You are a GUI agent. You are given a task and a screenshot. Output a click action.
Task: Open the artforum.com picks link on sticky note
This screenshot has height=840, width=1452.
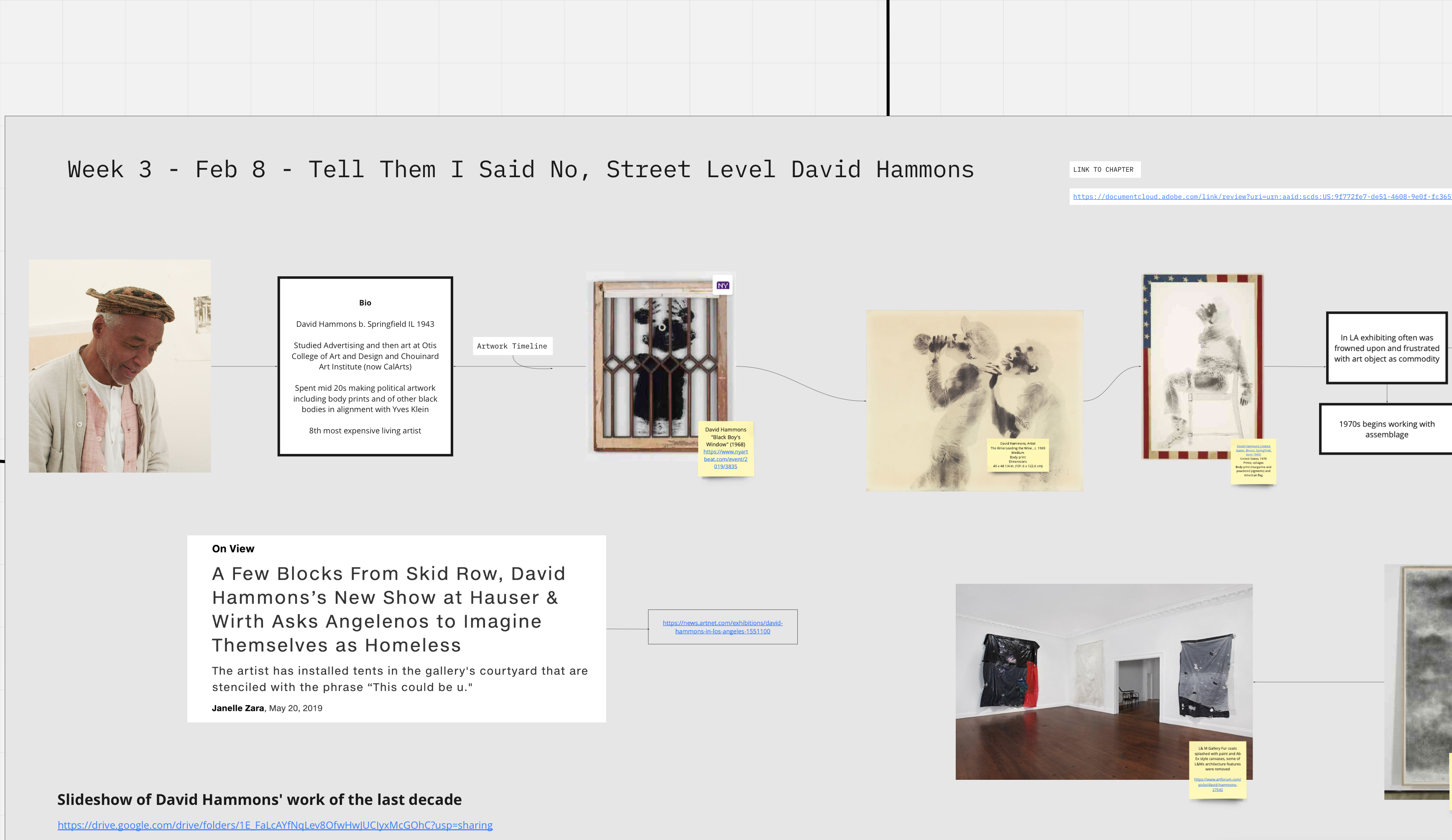[1217, 784]
